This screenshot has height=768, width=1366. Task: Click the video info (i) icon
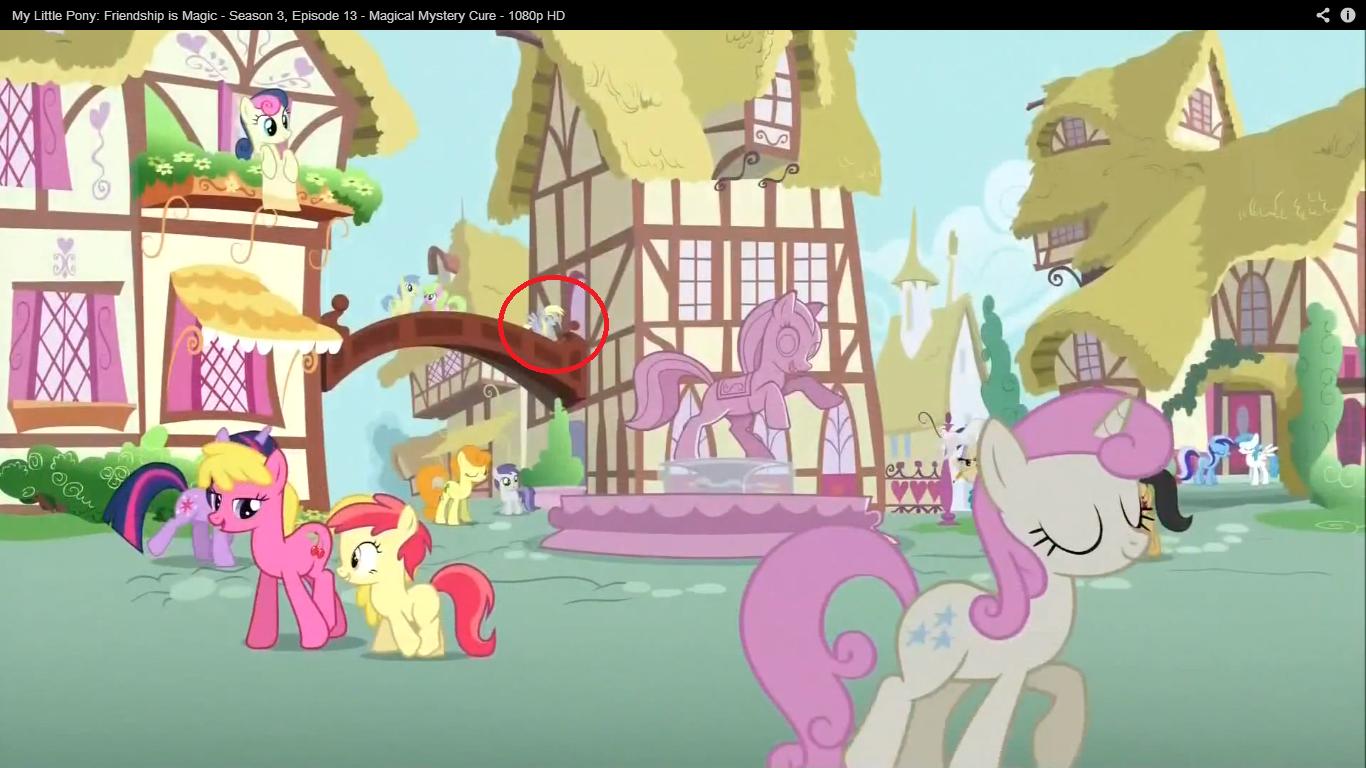[1347, 15]
